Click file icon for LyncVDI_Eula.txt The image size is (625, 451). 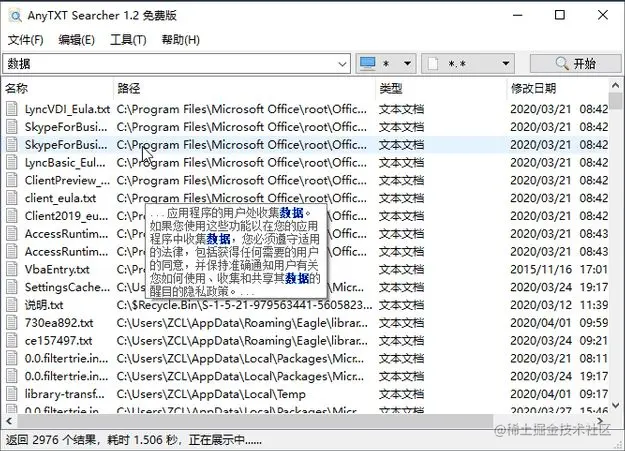[12, 109]
